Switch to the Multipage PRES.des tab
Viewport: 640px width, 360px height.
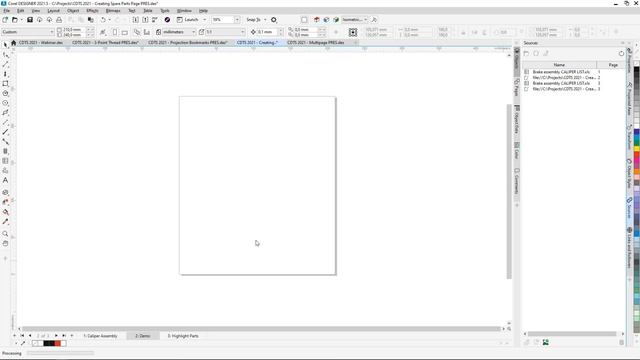pyautogui.click(x=316, y=42)
